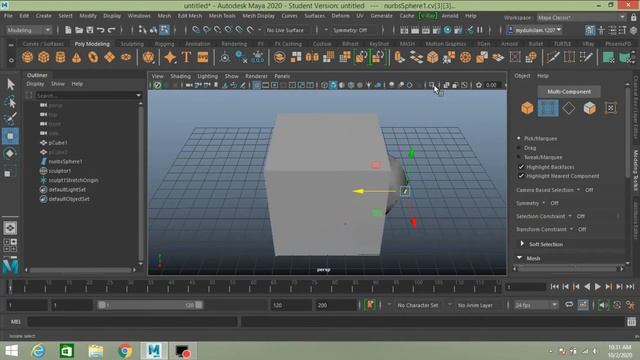Open Camera Based Selection dropdown
Image resolution: width=640 pixels, height=360 pixels.
click(578, 190)
